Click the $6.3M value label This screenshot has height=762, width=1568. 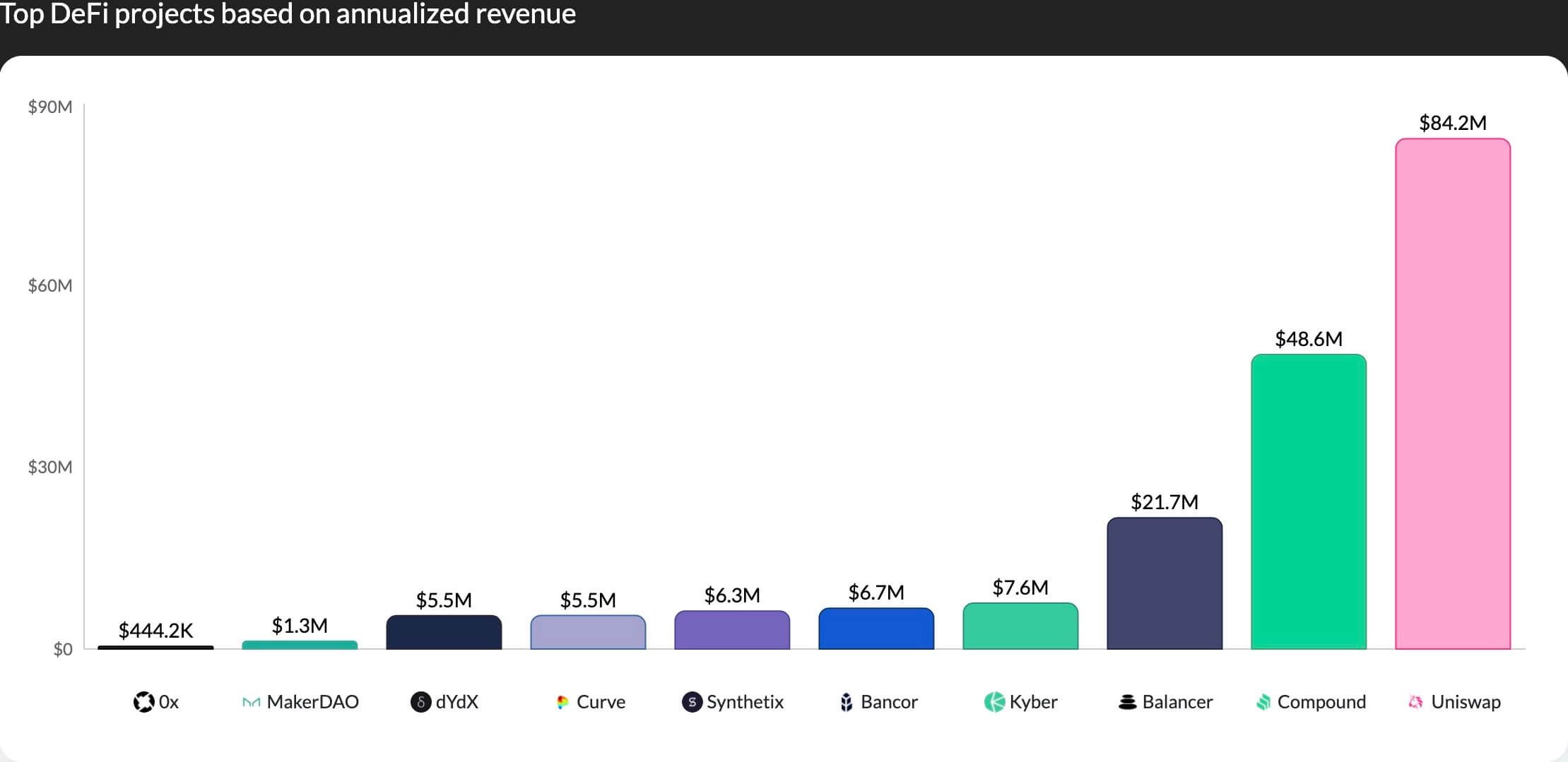click(732, 595)
